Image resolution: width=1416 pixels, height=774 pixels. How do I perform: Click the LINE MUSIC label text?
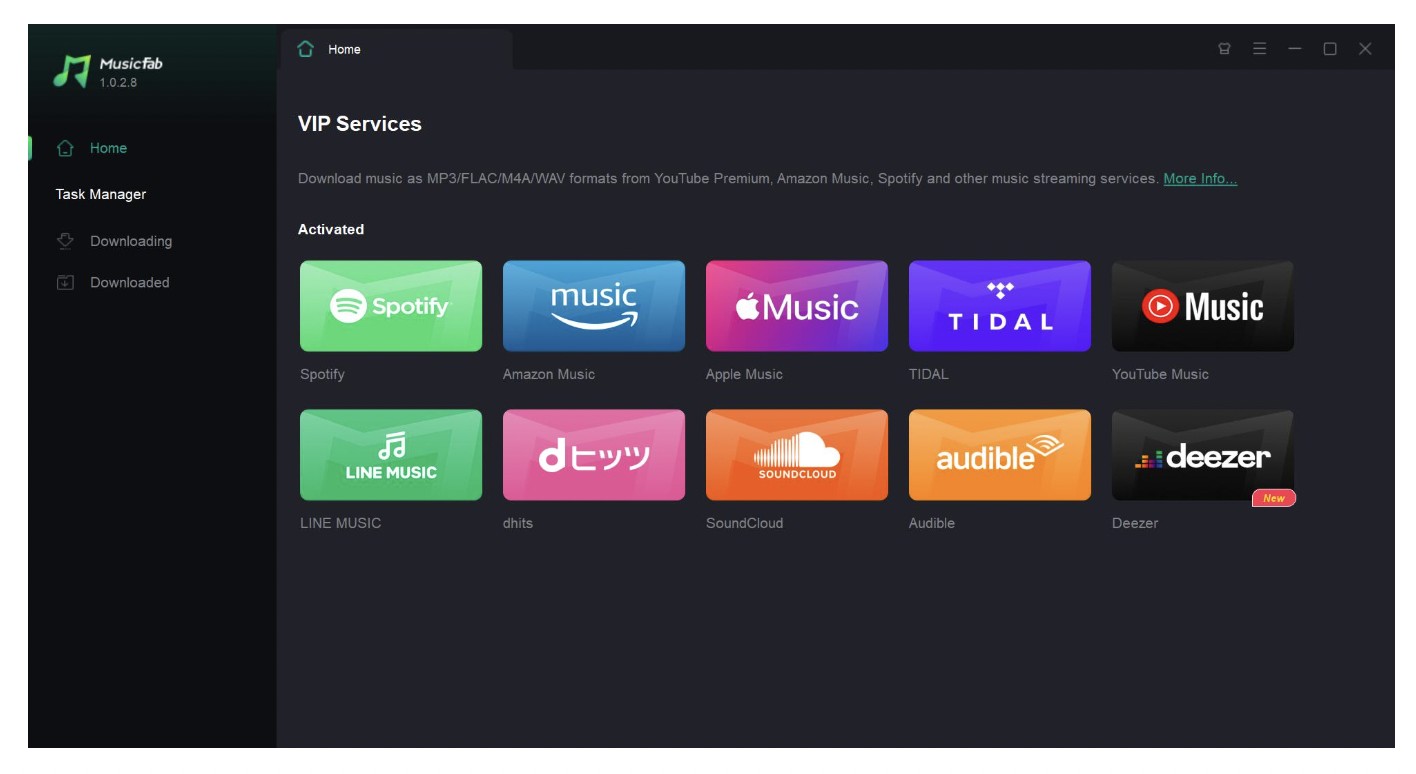click(x=340, y=523)
